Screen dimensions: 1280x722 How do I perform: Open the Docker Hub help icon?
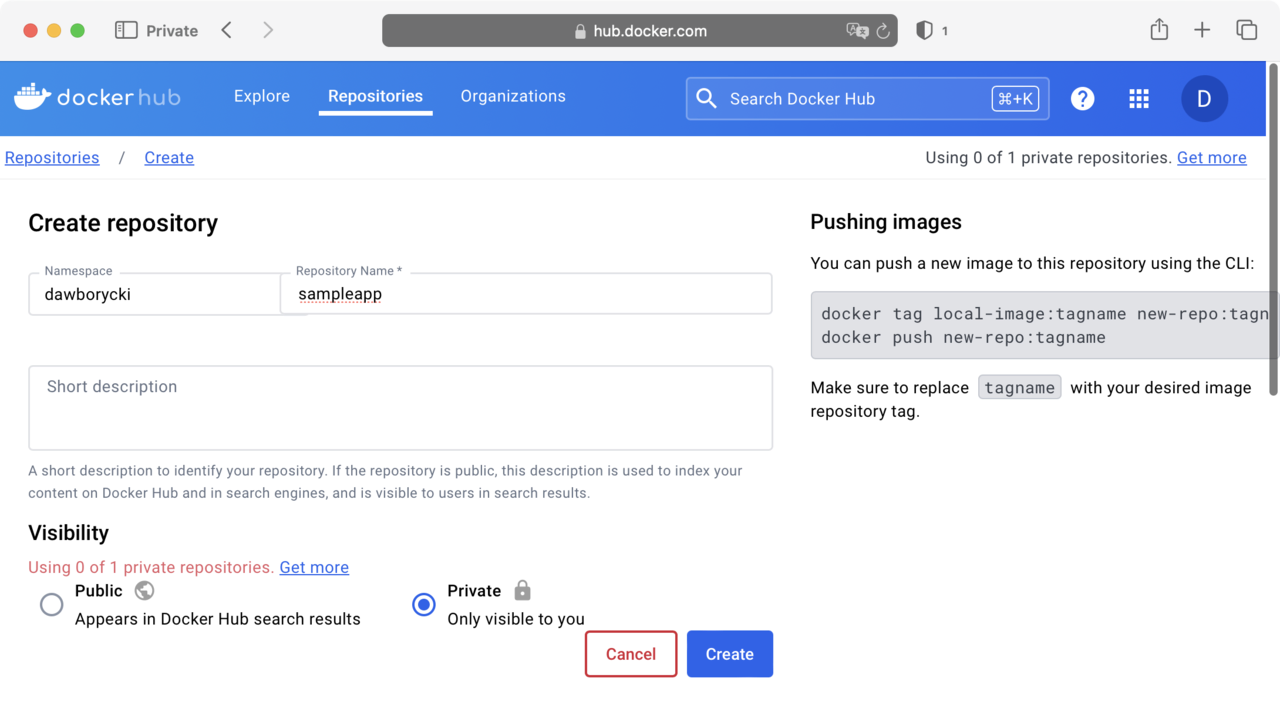click(x=1082, y=98)
